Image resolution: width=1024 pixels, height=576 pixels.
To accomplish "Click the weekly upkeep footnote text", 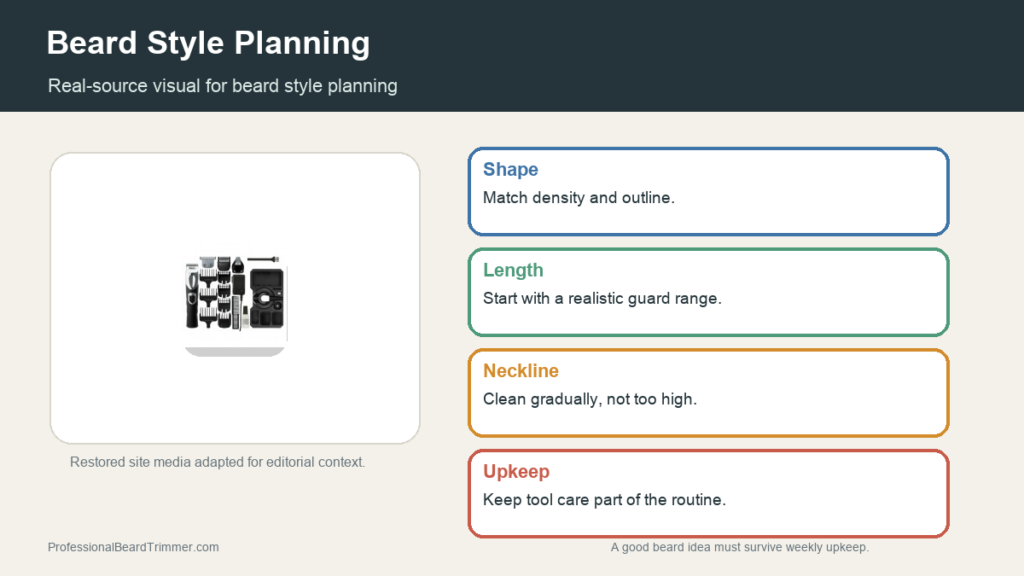I will pos(739,547).
